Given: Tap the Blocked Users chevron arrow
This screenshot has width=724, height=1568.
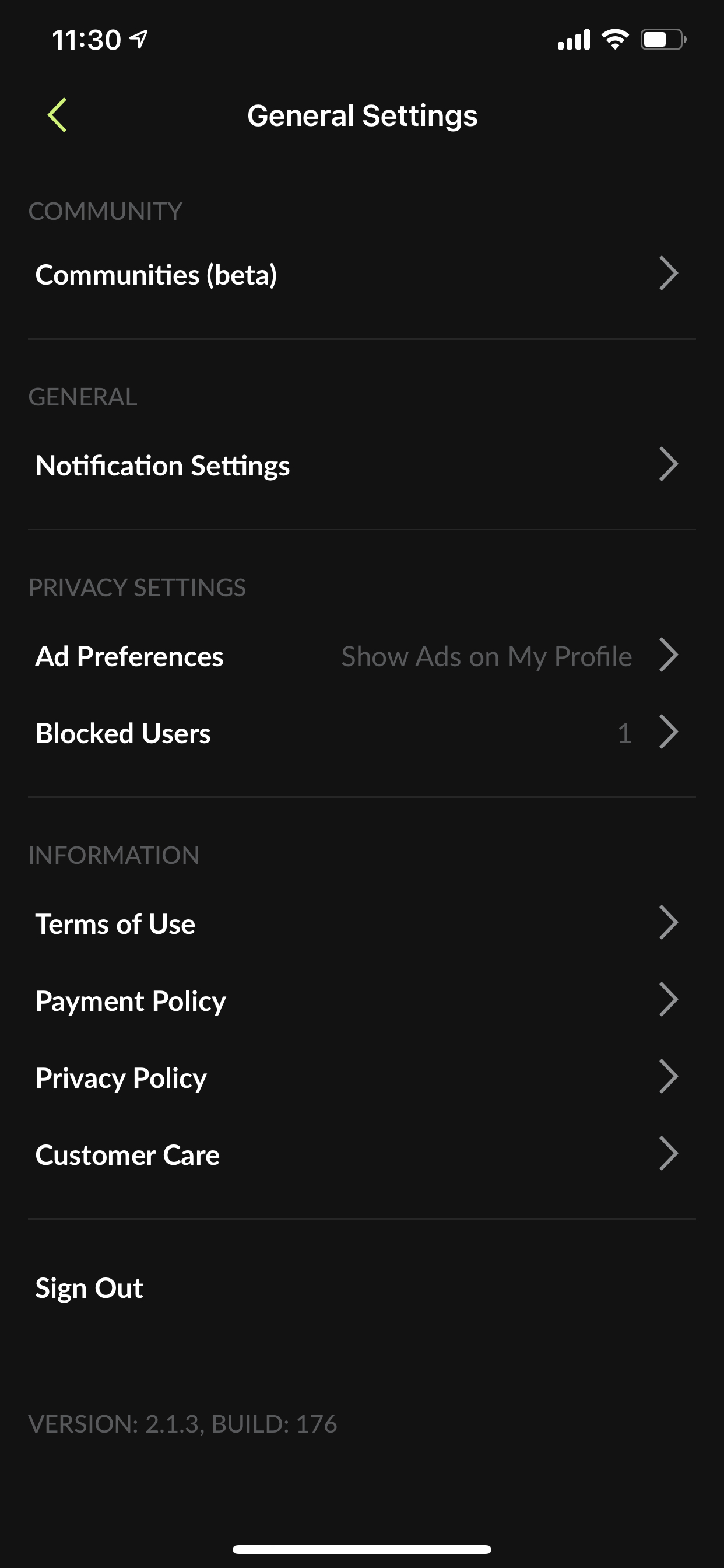Looking at the screenshot, I should pos(668,732).
